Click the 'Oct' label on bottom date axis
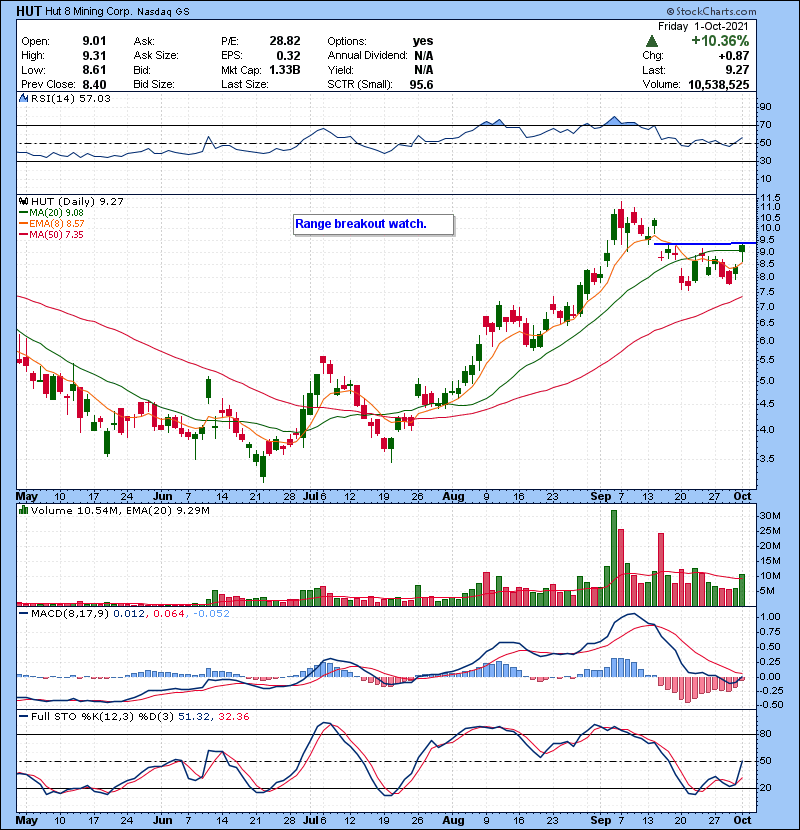Screen dimensions: 800x830 (x=742, y=820)
